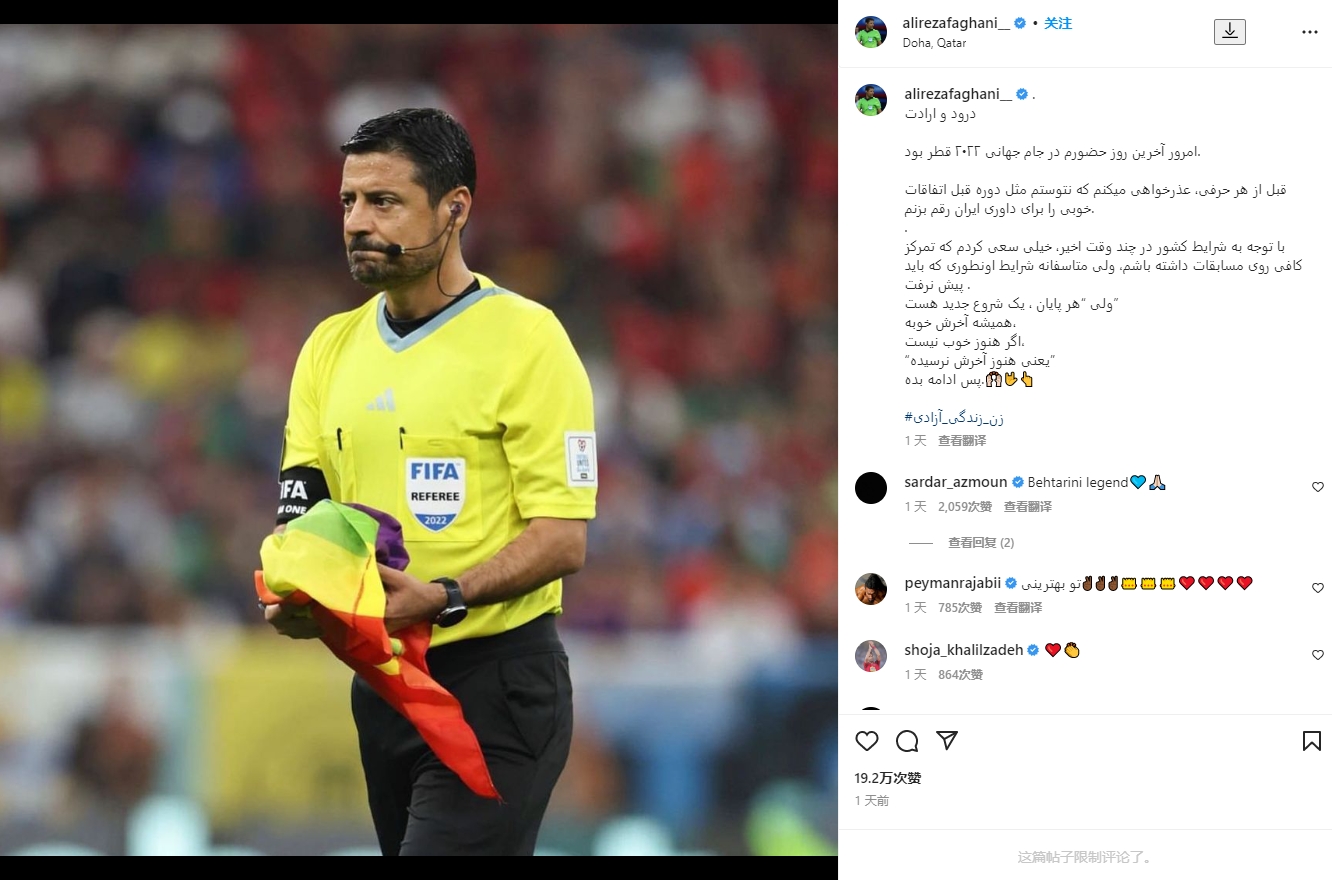
Task: Open header profile avatar of alirezafaghani__
Action: pos(871,32)
